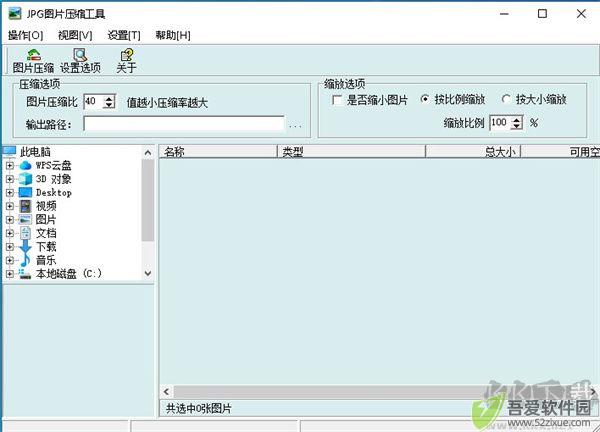600x432 pixels.
Task: Click the output path browse button
Action: [295, 125]
